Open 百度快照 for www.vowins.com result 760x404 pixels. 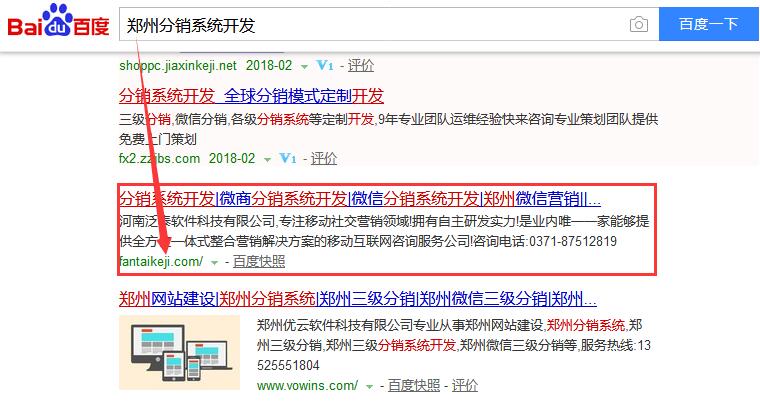[413, 385]
